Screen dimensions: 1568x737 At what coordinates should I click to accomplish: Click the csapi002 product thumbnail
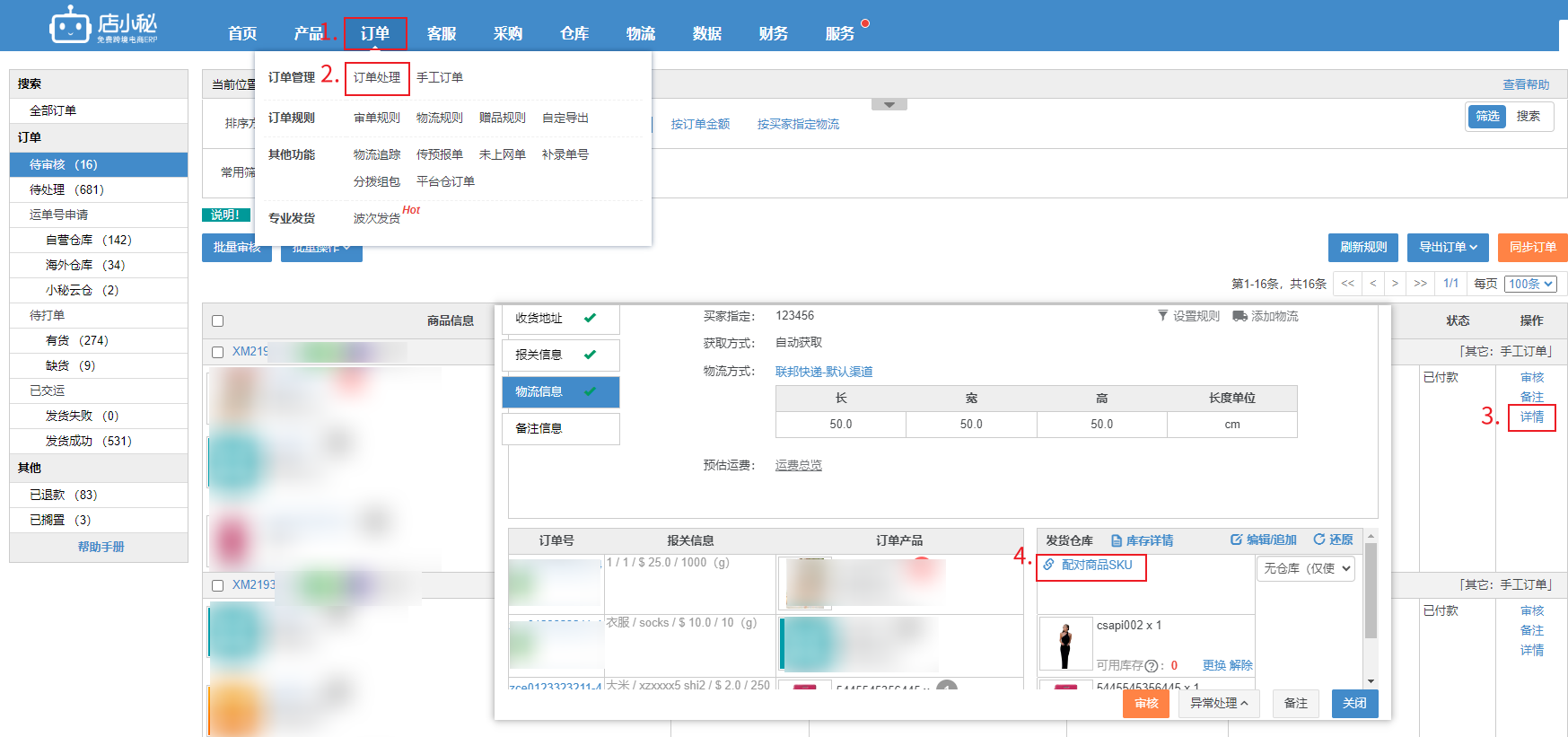[1065, 644]
